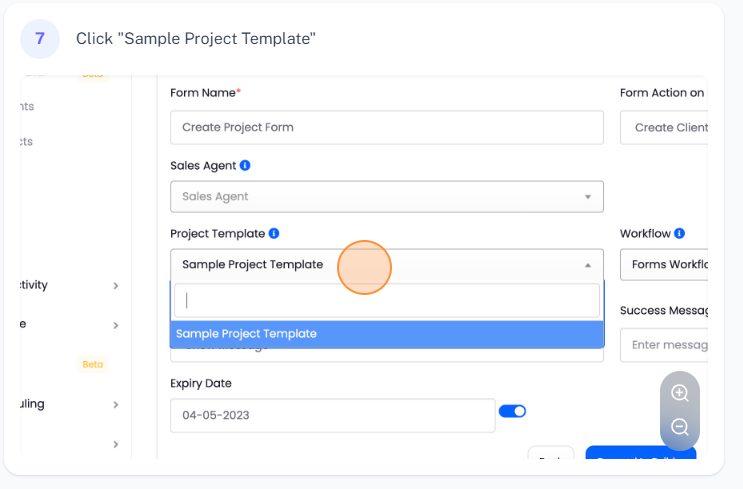Click the Workflow info icon
Screen dimensions: 743x489
tap(680, 233)
